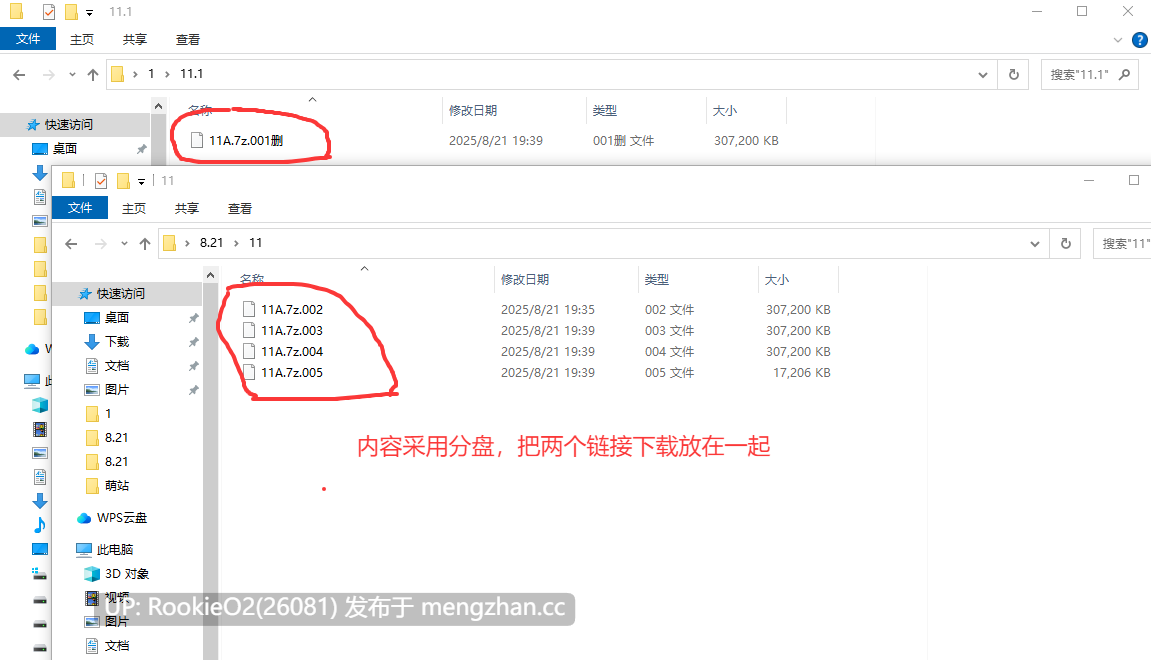1151x660 pixels.
Task: Click the up arrow of the 11.1 sidebar scrollbar
Action: click(159, 106)
